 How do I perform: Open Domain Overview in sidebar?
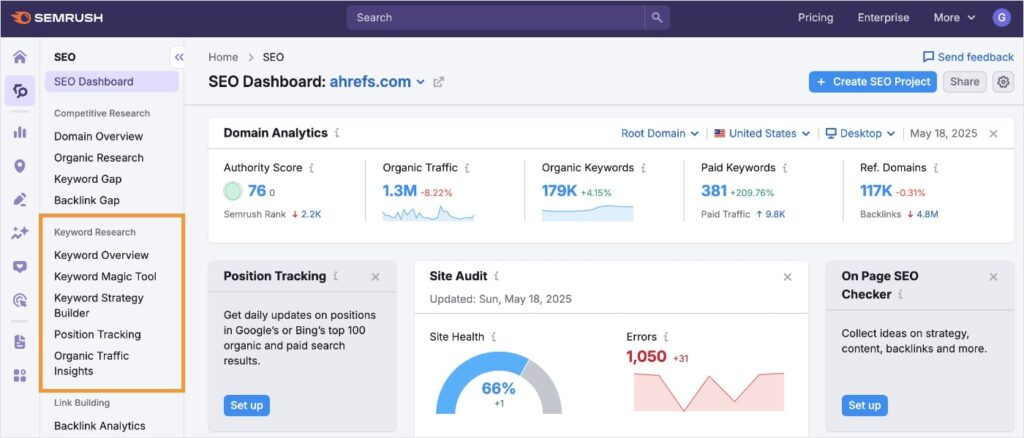point(99,136)
